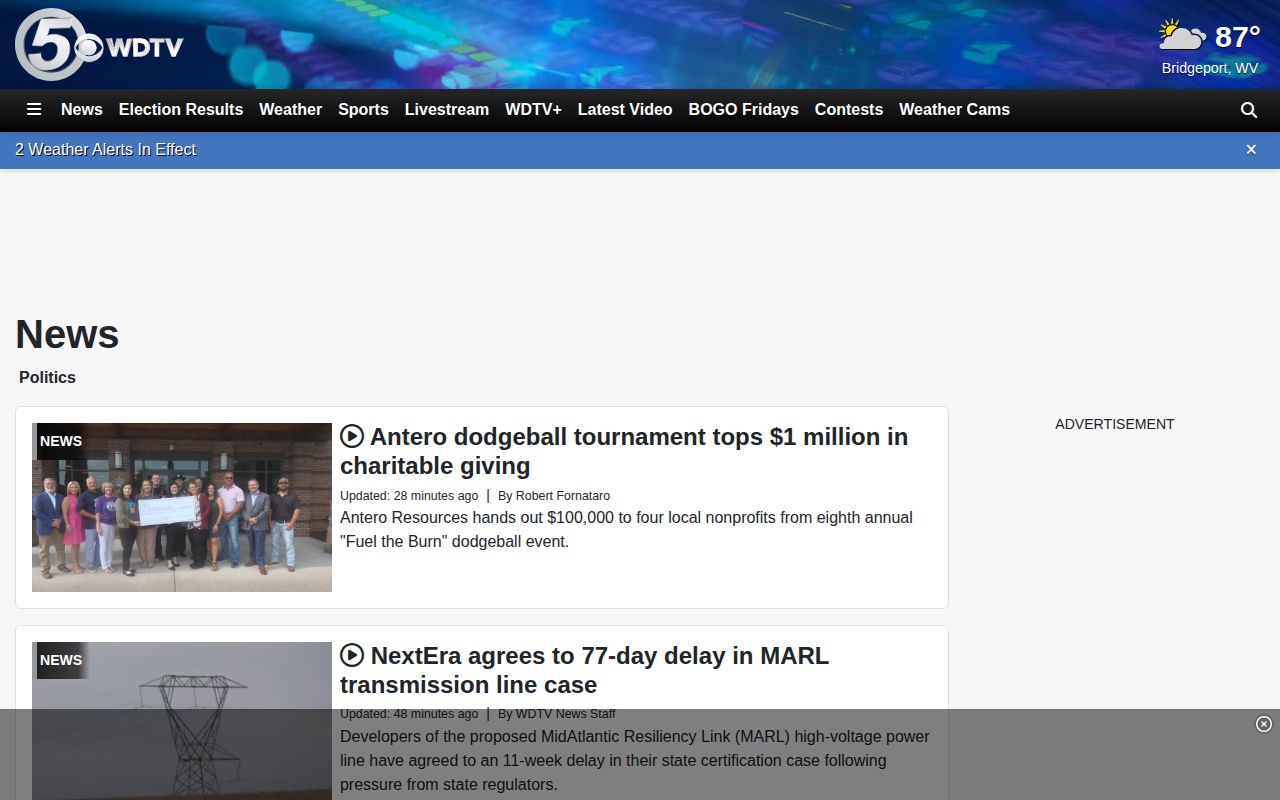Click the large News page heading
The height and width of the screenshot is (800, 1280).
tap(67, 335)
